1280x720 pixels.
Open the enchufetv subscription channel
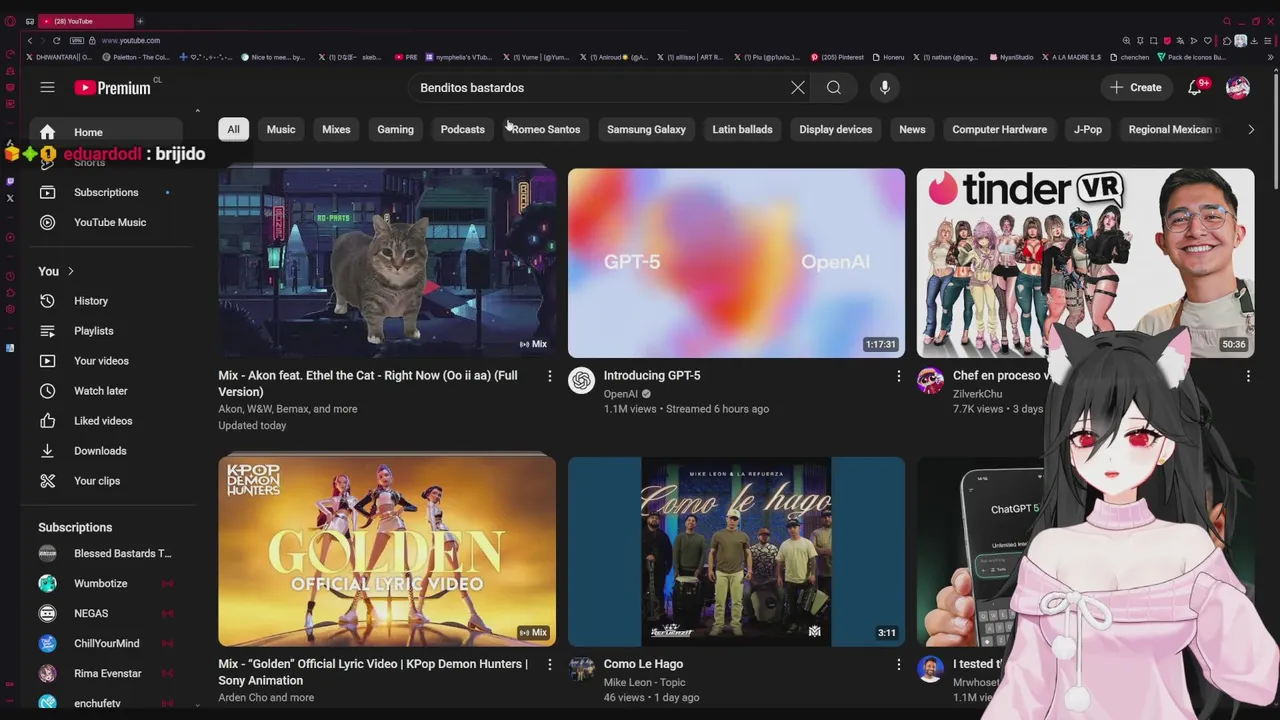tap(105, 702)
